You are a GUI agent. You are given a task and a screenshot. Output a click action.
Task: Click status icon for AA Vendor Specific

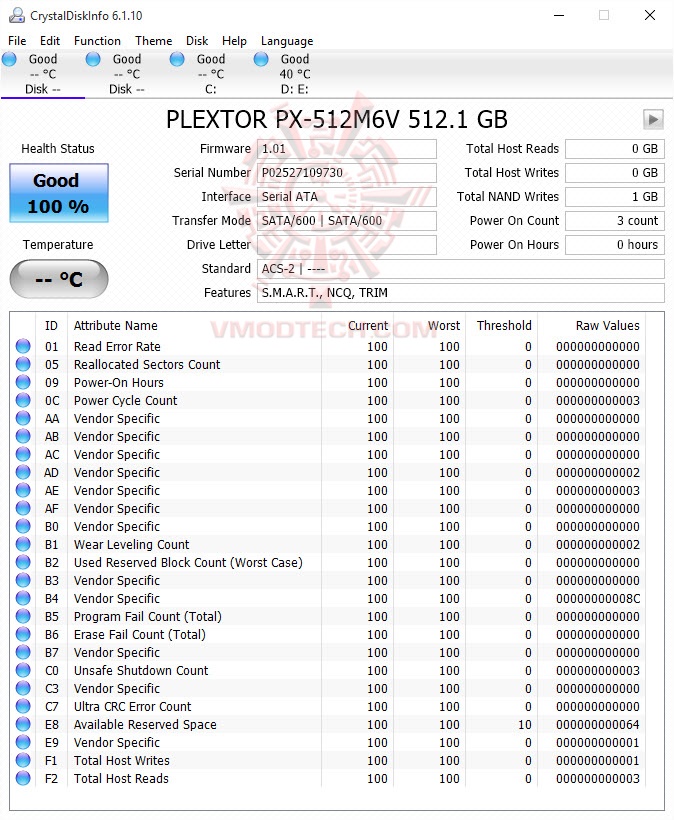(23, 418)
